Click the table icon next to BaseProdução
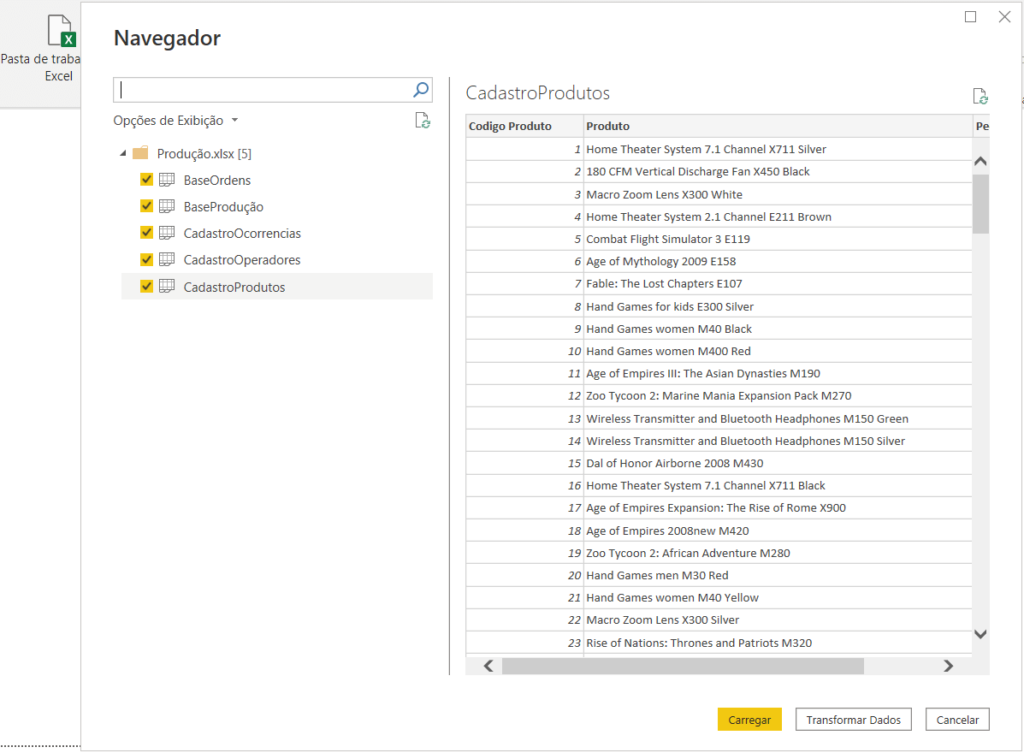The width and height of the screenshot is (1024, 753). 167,206
